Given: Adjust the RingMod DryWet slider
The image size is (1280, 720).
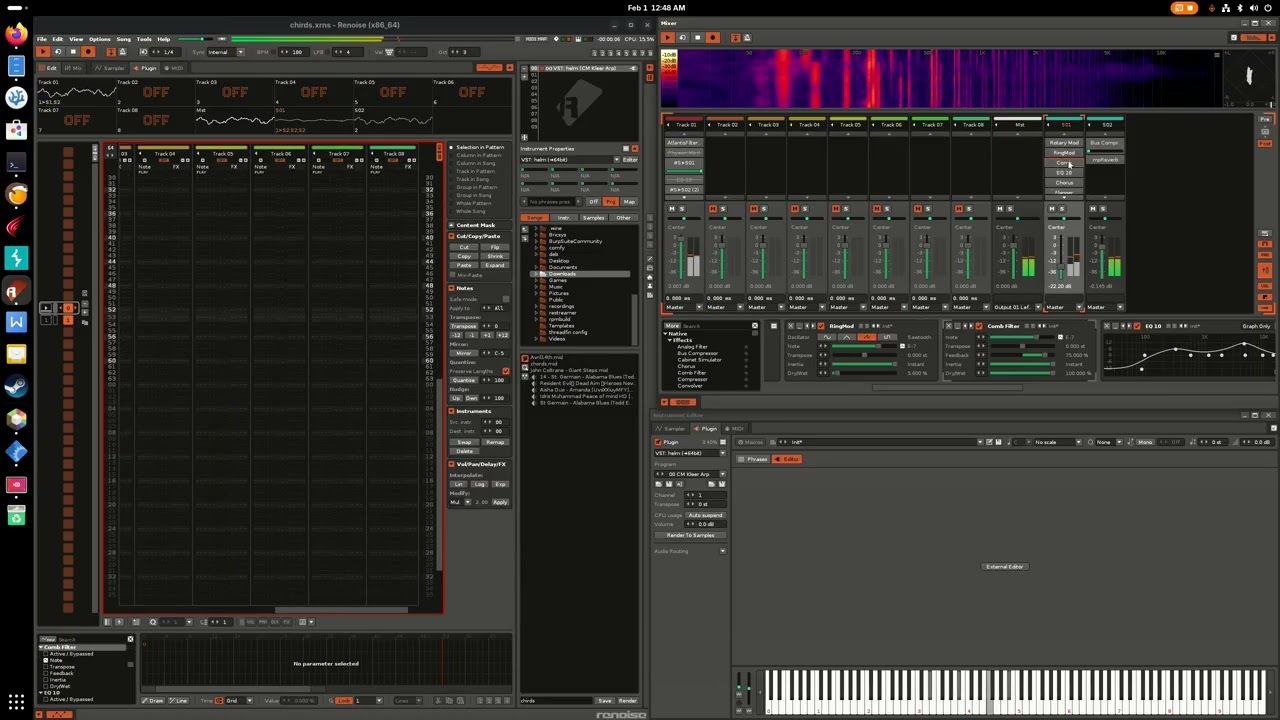Looking at the screenshot, I should [864, 373].
